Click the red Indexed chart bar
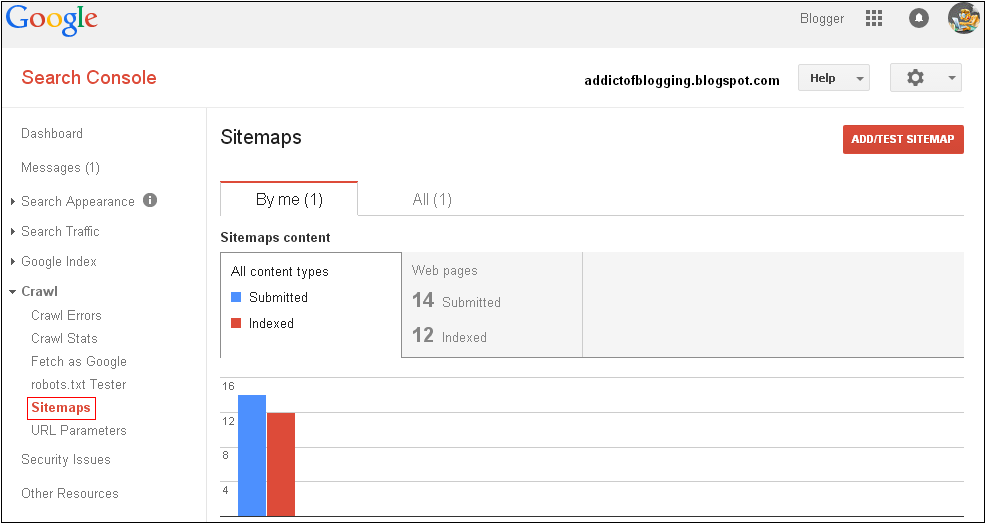This screenshot has height=524, width=986. point(281,464)
